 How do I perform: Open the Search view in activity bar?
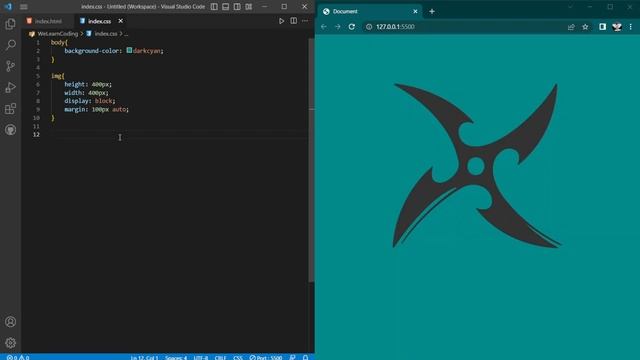pos(11,44)
